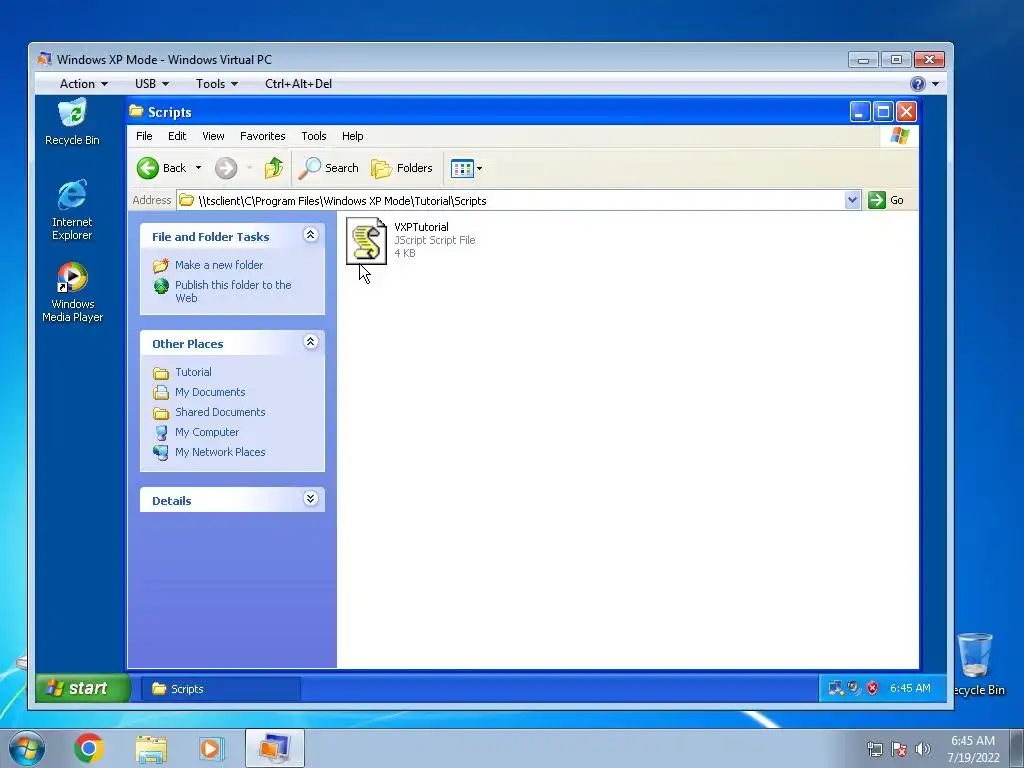Click the XP taskbar clock 6:45 AM
Image resolution: width=1024 pixels, height=768 pixels.
[910, 688]
